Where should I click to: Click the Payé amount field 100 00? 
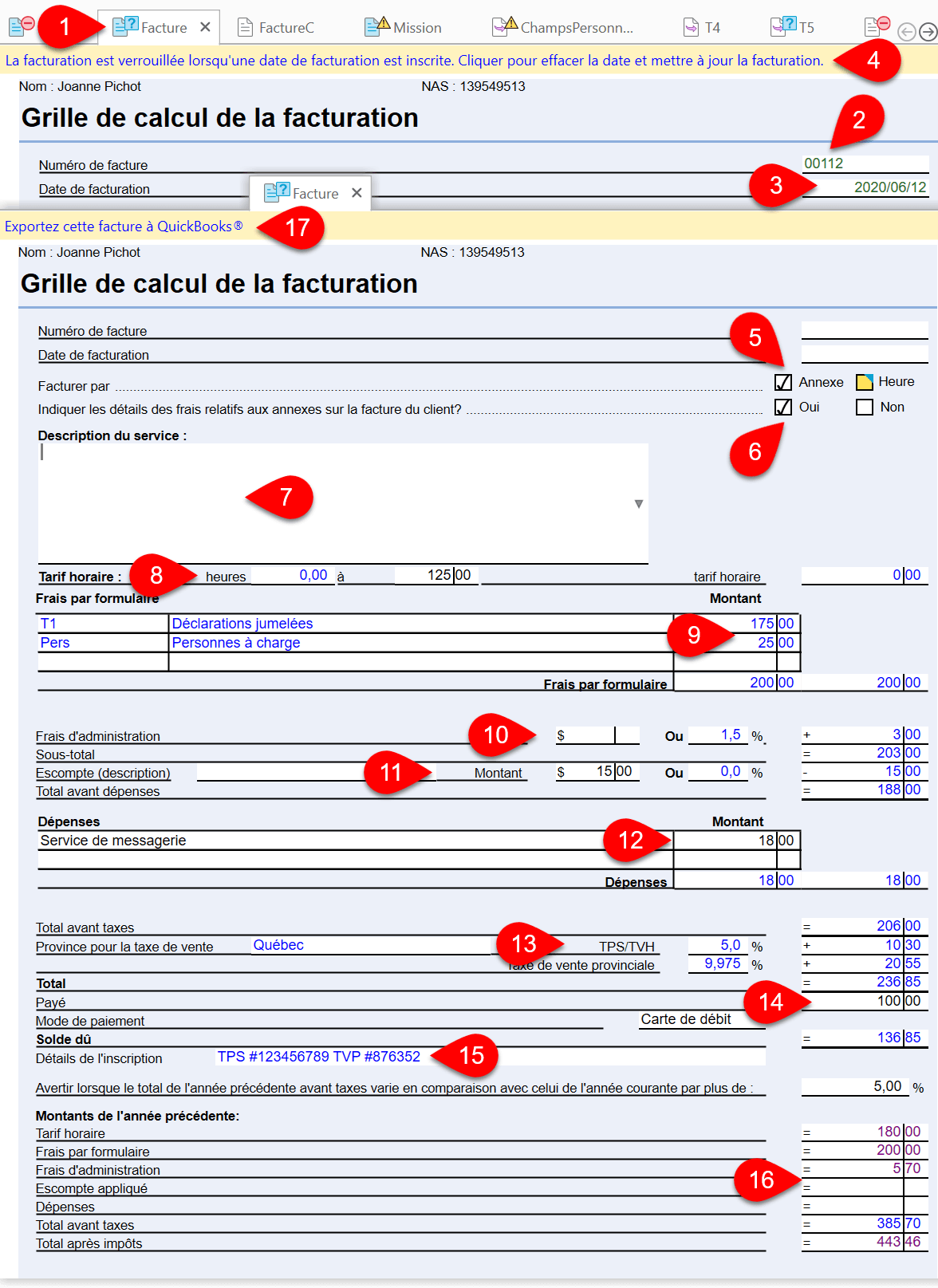point(865,1001)
